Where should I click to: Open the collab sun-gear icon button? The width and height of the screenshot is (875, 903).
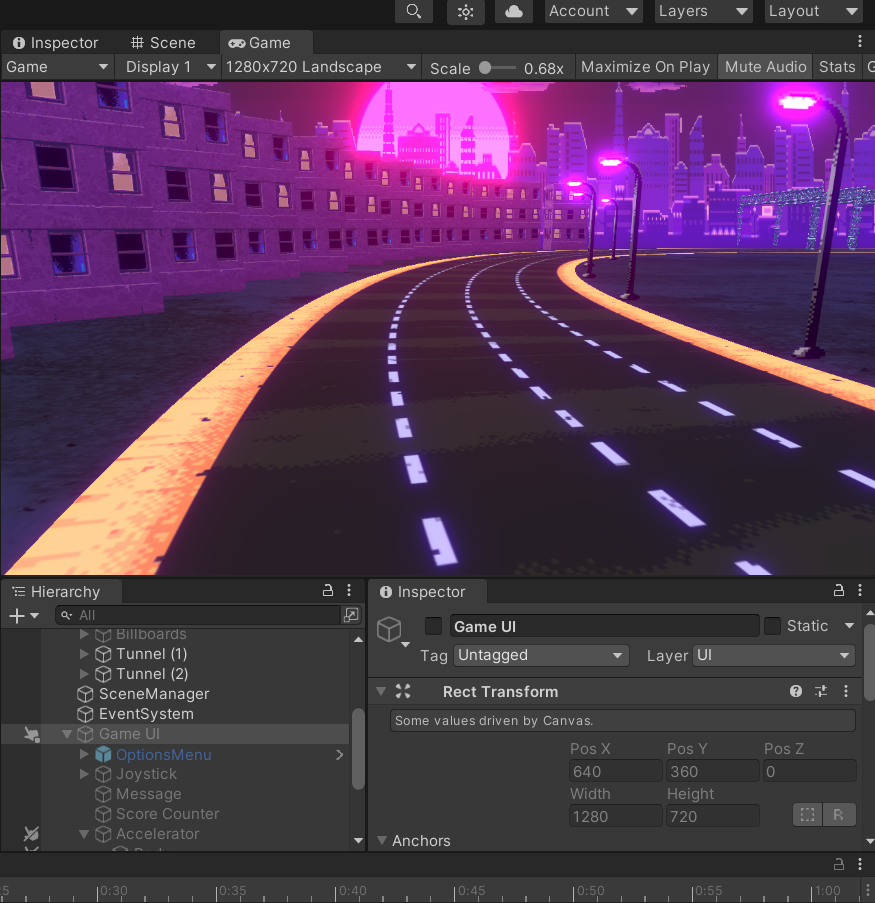[465, 12]
